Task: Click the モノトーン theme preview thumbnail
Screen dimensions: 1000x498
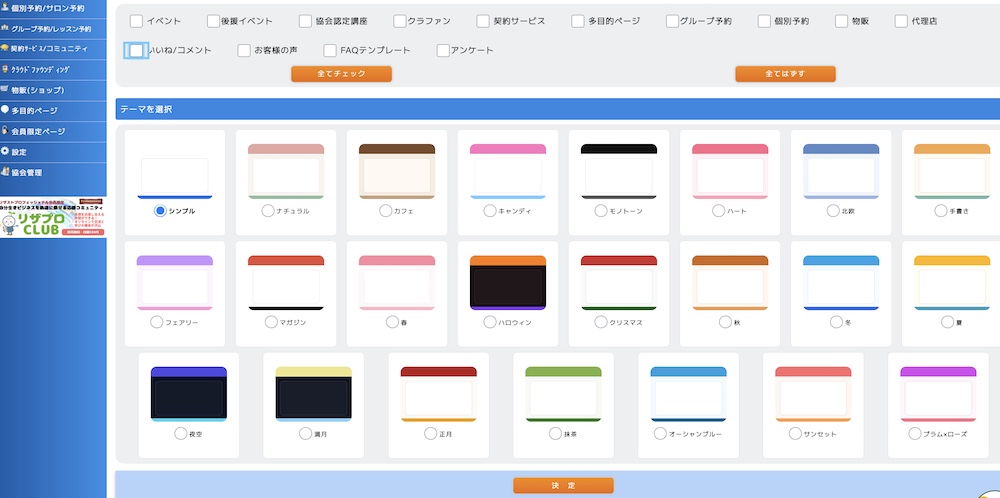Action: tap(619, 171)
